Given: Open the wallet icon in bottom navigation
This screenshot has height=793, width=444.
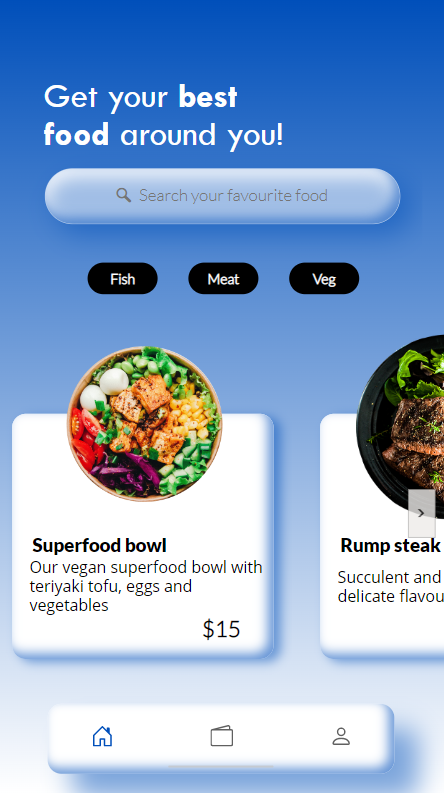Looking at the screenshot, I should point(221,736).
